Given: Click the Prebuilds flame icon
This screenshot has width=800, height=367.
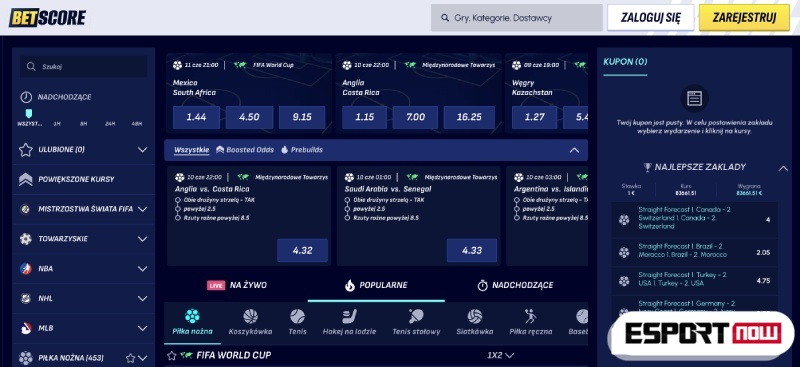Looking at the screenshot, I should click(285, 150).
